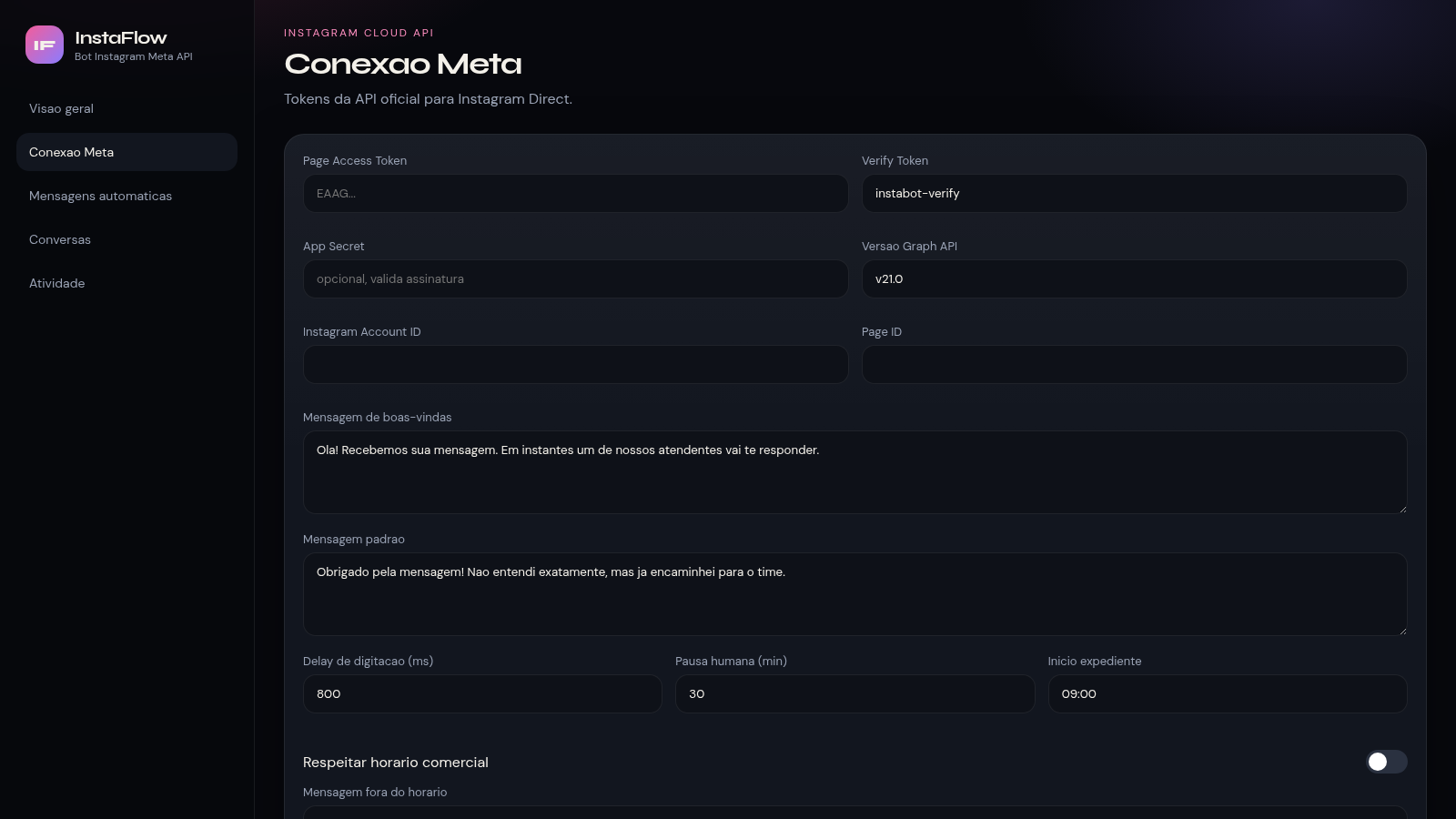Click the Bot Instagram Meta API tagline
The width and height of the screenshot is (1456, 819).
[x=134, y=56]
